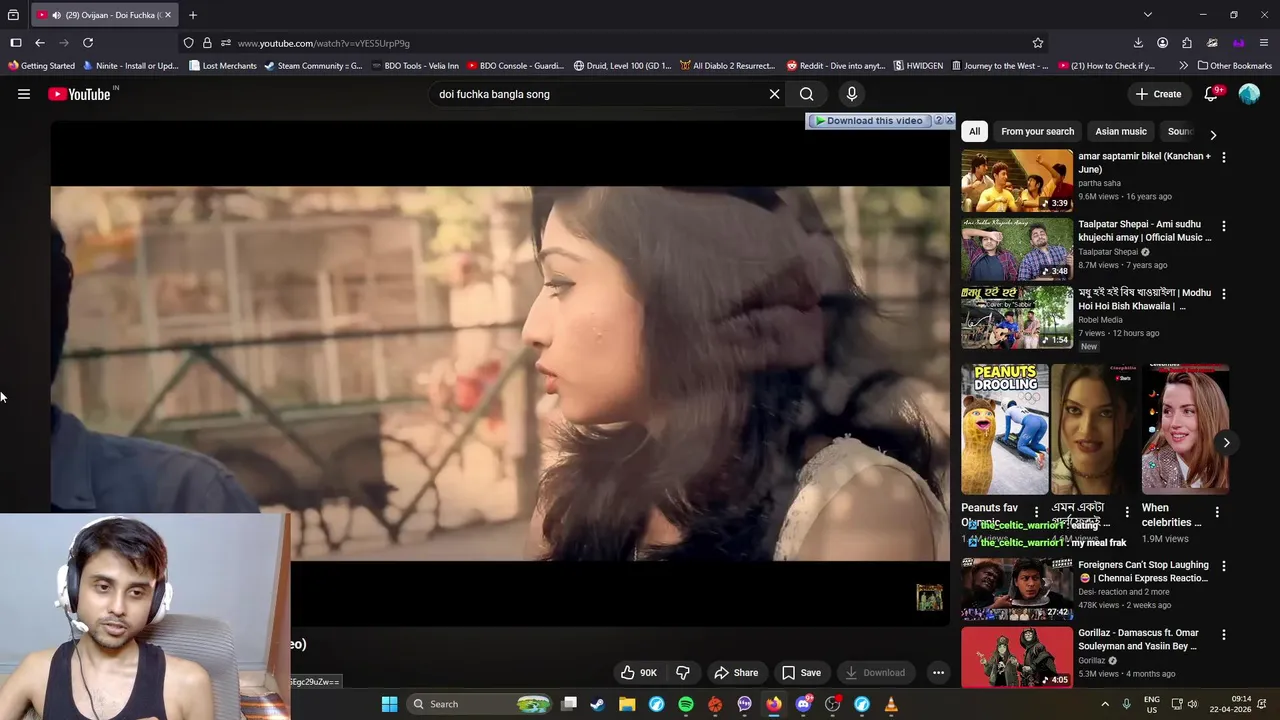Open the Firefox application menu
The height and width of the screenshot is (720, 1280).
pos(1265,43)
